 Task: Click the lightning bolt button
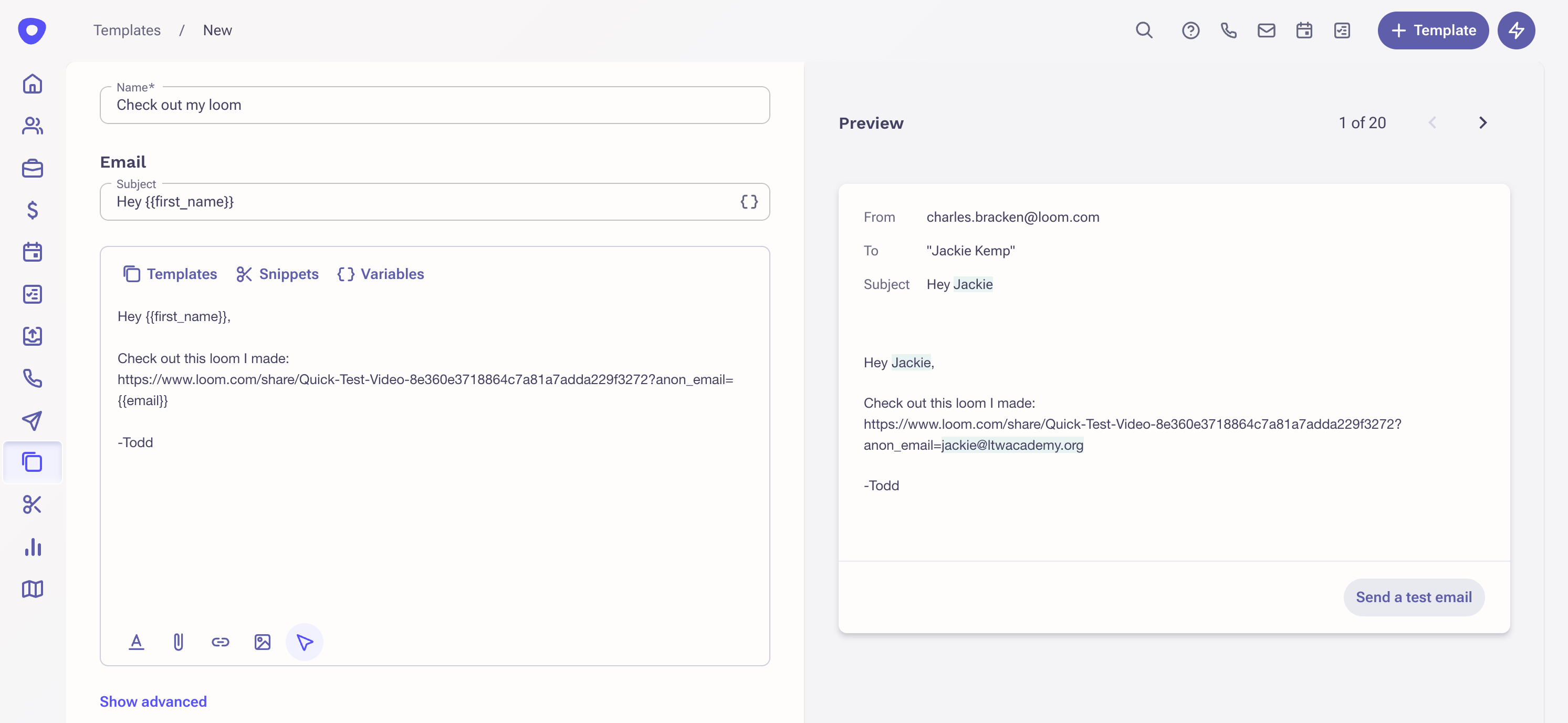click(1515, 30)
